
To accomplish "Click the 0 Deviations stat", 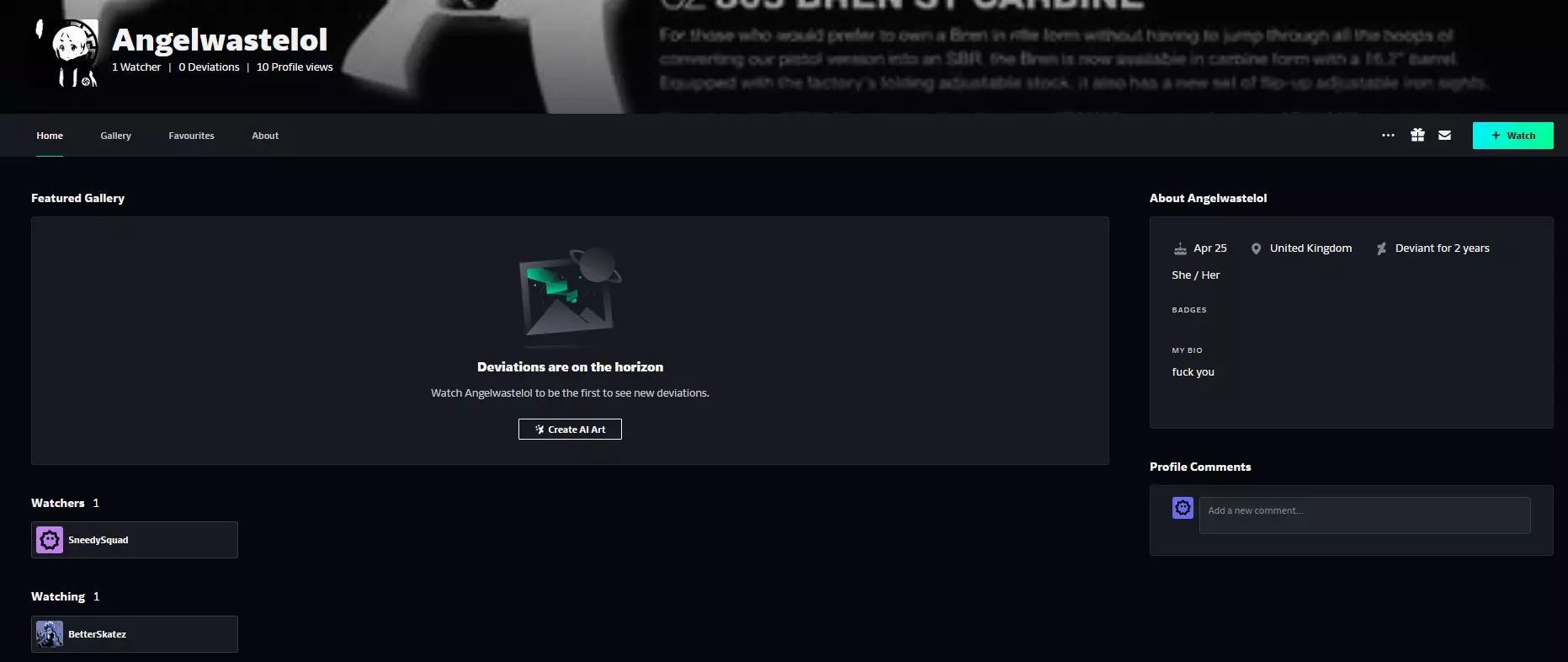I will [x=209, y=67].
